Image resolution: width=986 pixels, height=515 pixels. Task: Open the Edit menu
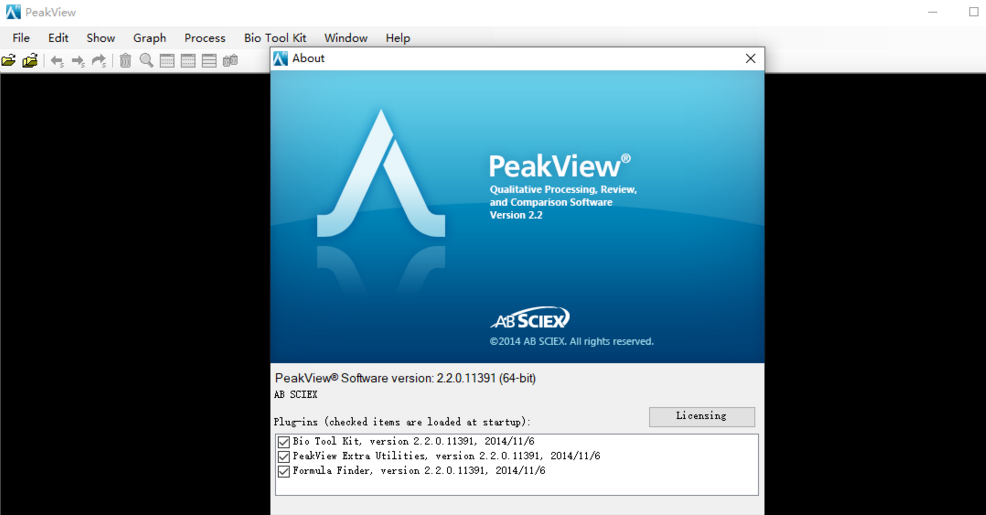(58, 38)
